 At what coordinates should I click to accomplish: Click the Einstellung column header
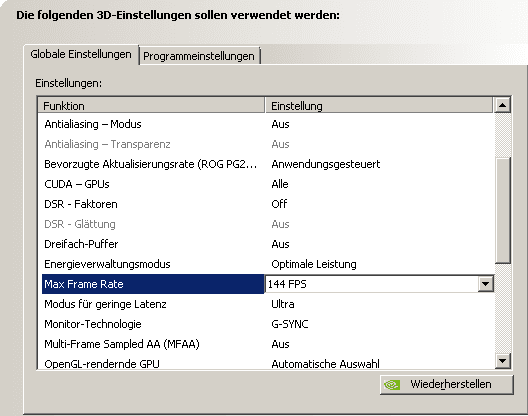(x=379, y=106)
